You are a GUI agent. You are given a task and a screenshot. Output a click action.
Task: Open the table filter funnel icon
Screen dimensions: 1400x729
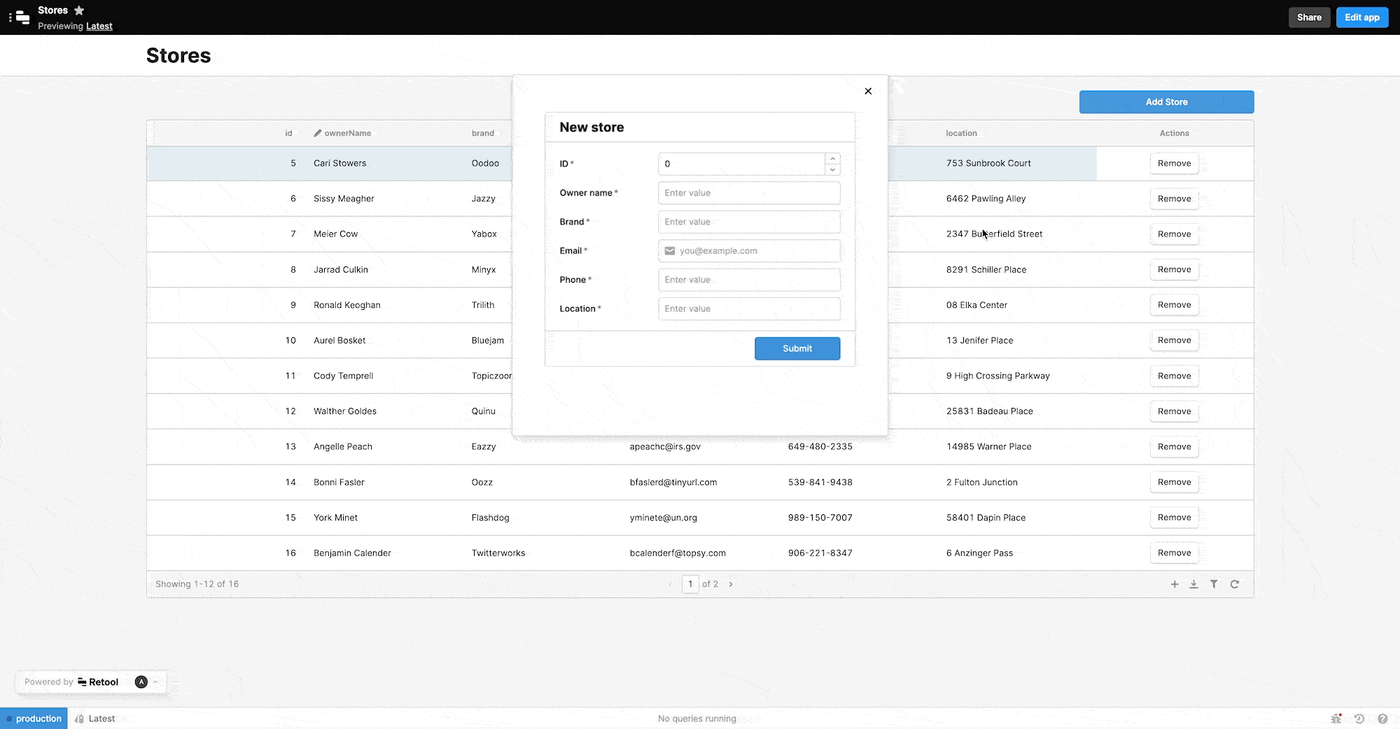pyautogui.click(x=1214, y=584)
